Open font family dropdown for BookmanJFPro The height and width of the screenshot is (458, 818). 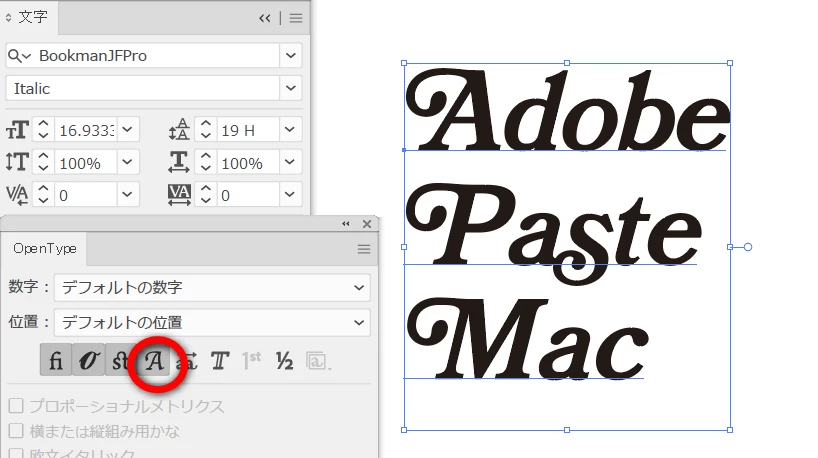pos(291,55)
